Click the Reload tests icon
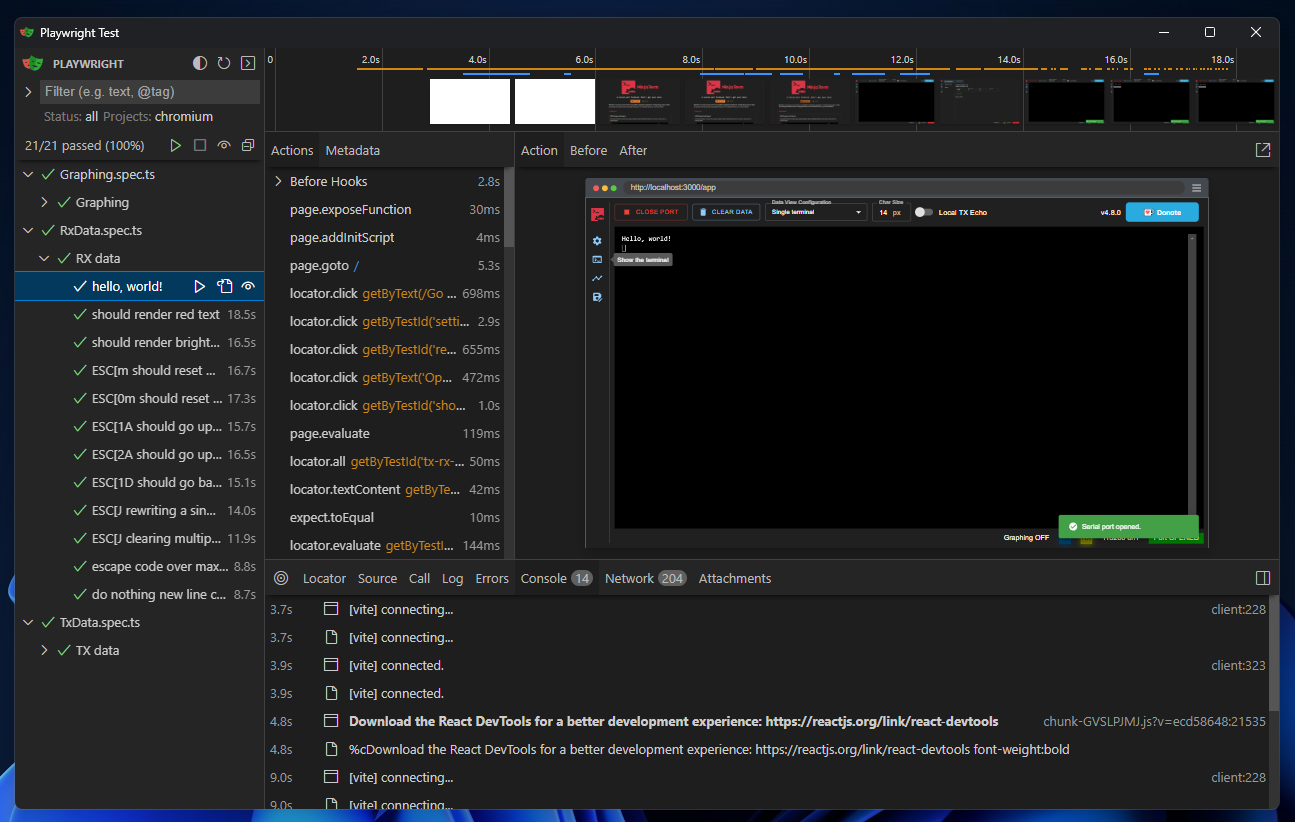Viewport: 1295px width, 822px height. pyautogui.click(x=224, y=63)
